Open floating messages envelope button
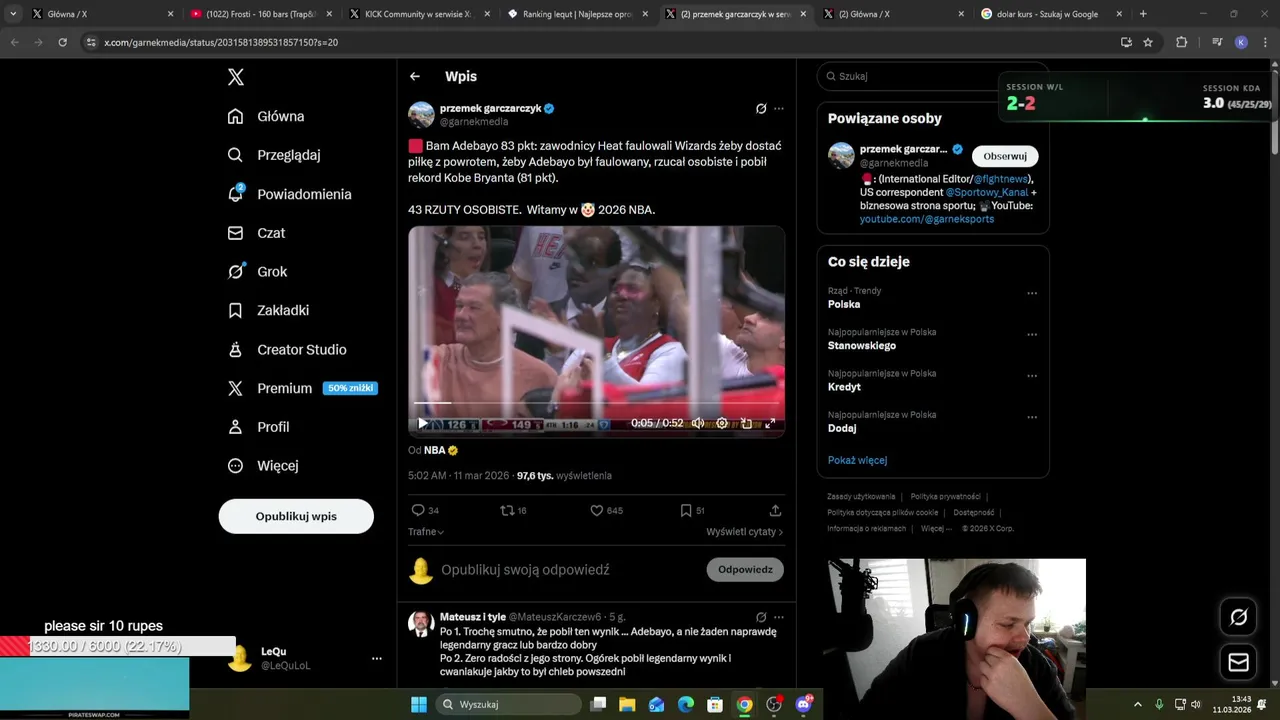 click(1238, 662)
